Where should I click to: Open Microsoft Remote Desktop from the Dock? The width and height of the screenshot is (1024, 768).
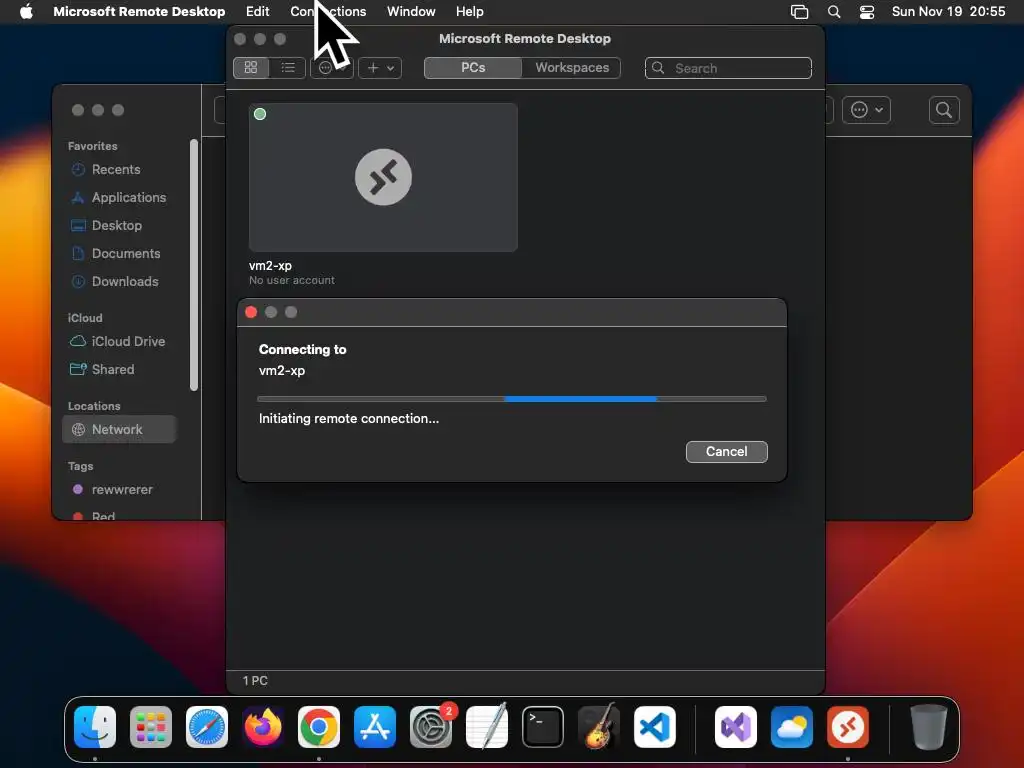click(848, 727)
